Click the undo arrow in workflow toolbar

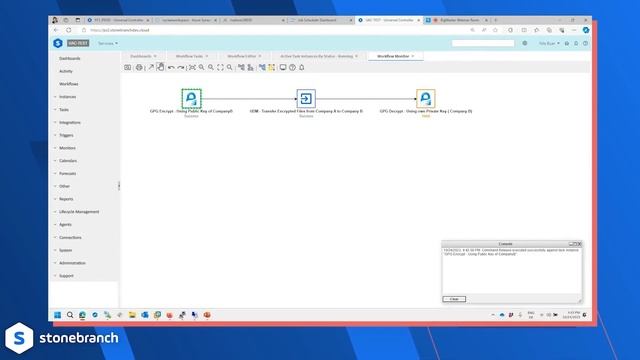[171, 67]
